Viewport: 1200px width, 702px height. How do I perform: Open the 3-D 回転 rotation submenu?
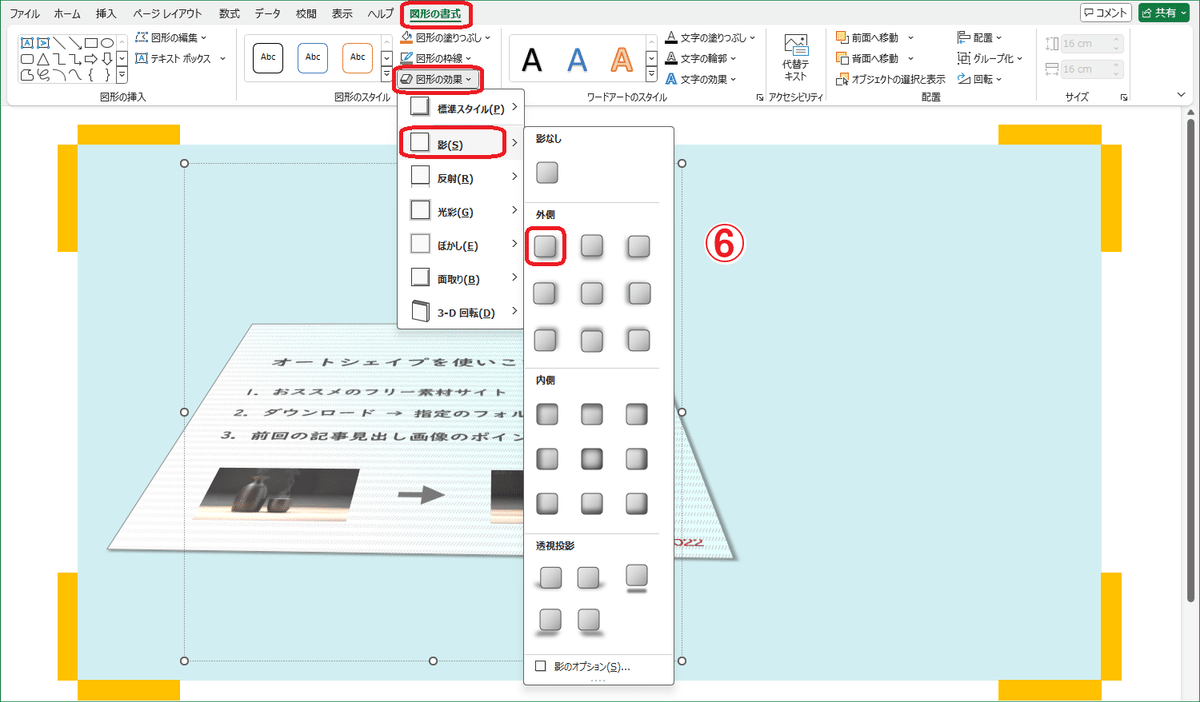tap(461, 313)
